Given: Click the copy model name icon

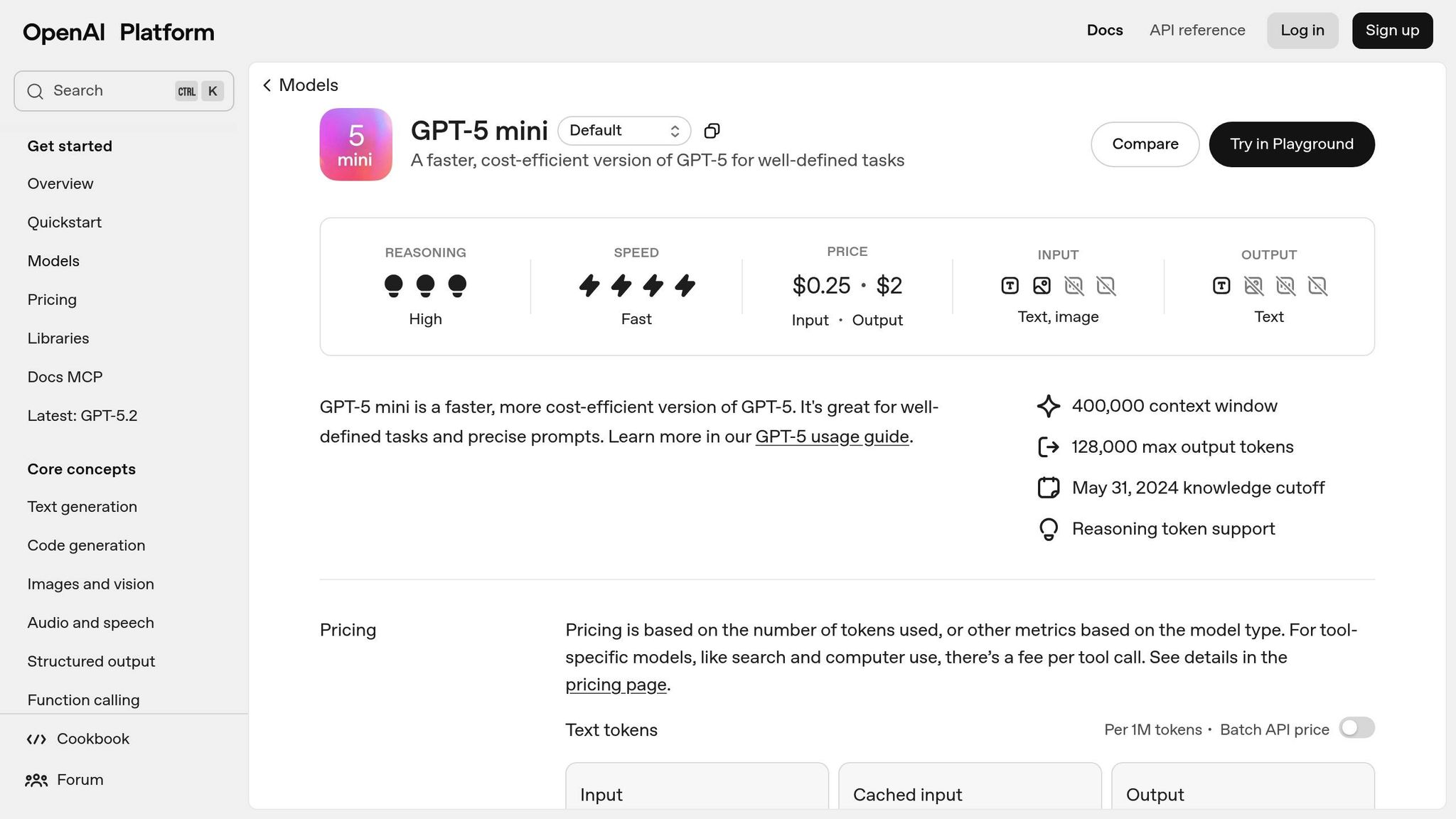Looking at the screenshot, I should point(712,131).
